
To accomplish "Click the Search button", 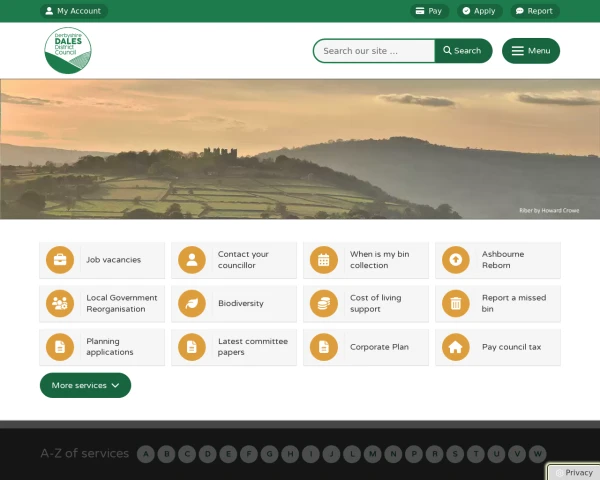I will [x=463, y=51].
